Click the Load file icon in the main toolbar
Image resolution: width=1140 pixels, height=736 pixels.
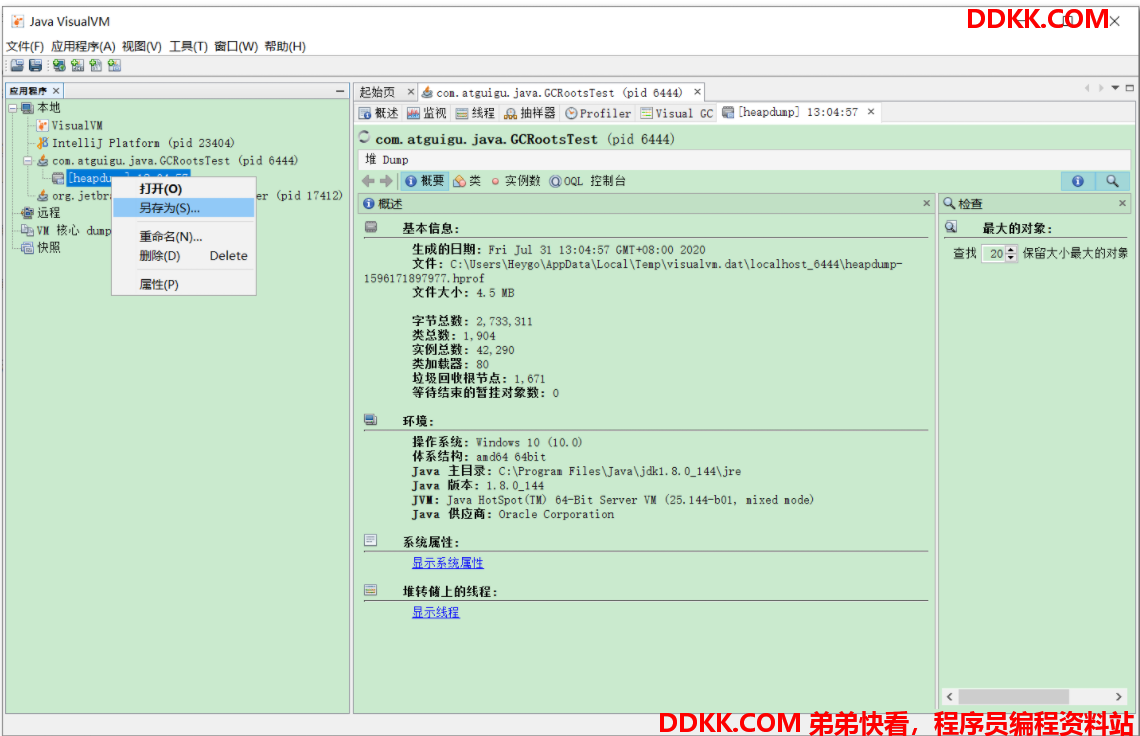coord(17,65)
